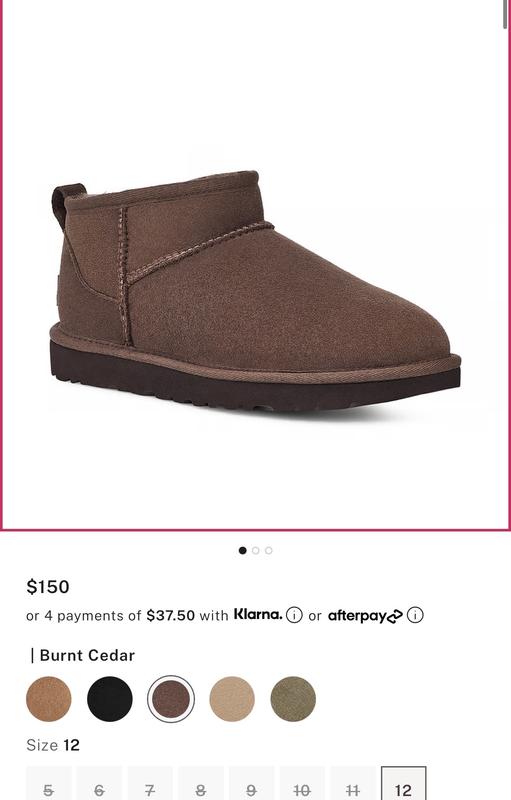Select Burnt Cedar brown swatch
Image resolution: width=511 pixels, height=800 pixels.
[171, 699]
